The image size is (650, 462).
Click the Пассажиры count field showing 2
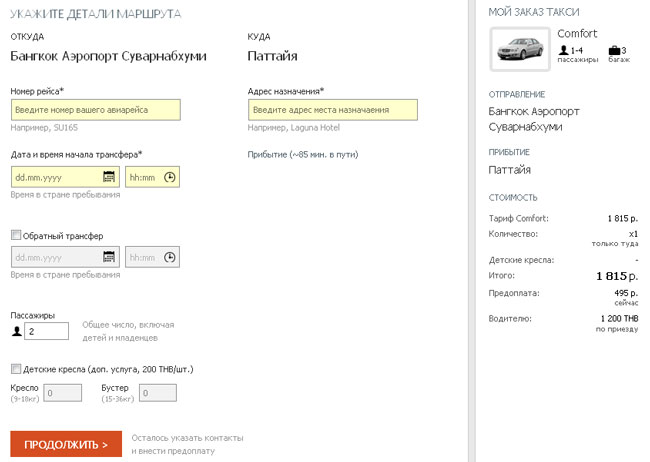point(46,331)
